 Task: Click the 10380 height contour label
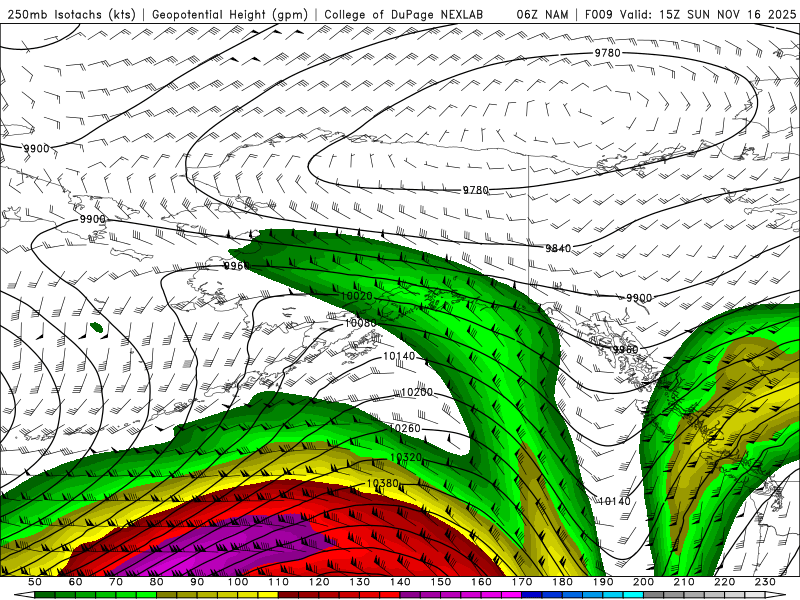tap(382, 483)
